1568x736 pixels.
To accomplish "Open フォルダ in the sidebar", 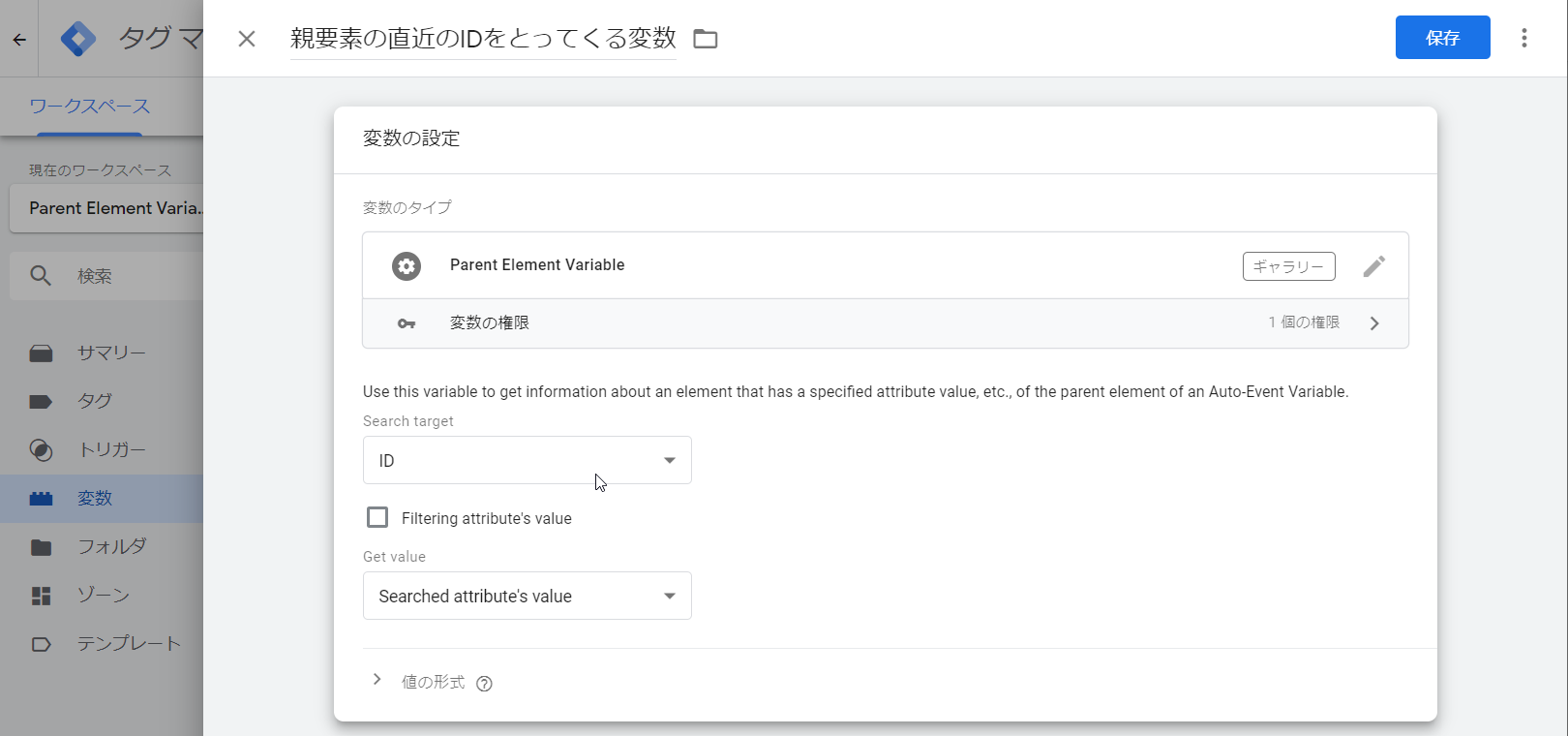I will coord(102,547).
